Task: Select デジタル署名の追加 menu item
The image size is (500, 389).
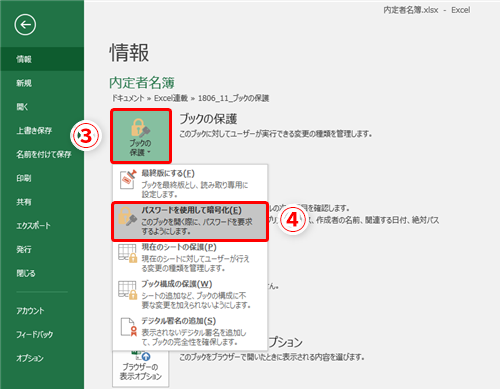Action: [190, 331]
